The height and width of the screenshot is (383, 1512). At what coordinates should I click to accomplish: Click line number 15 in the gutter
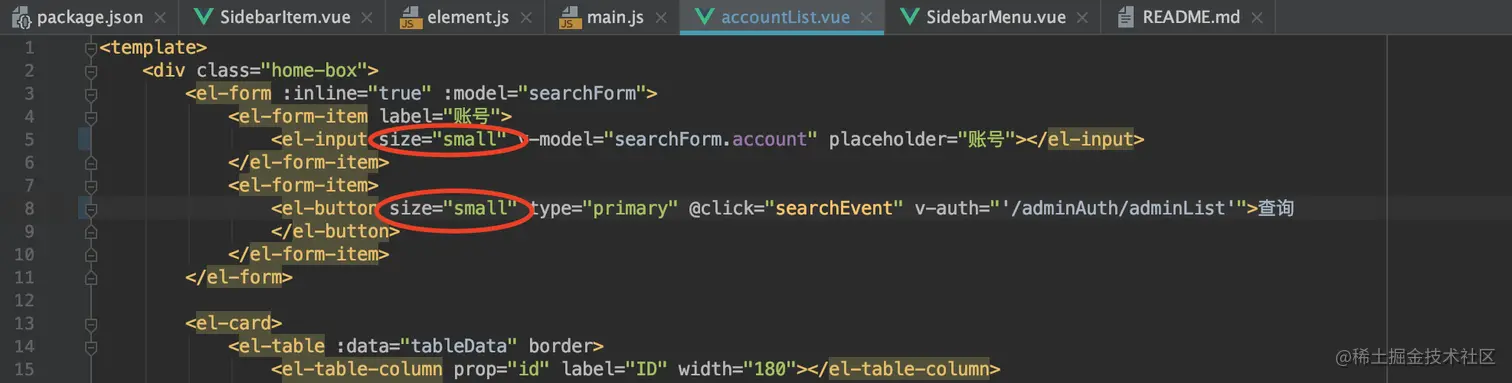click(24, 369)
